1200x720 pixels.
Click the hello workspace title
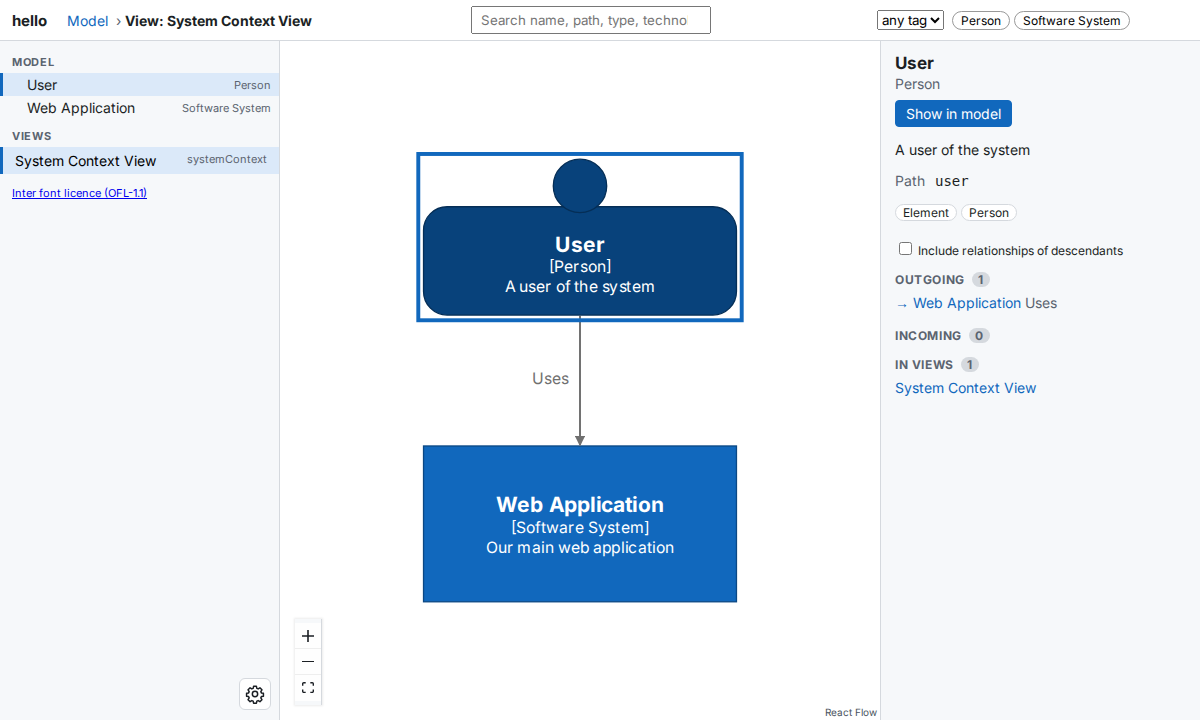point(30,21)
